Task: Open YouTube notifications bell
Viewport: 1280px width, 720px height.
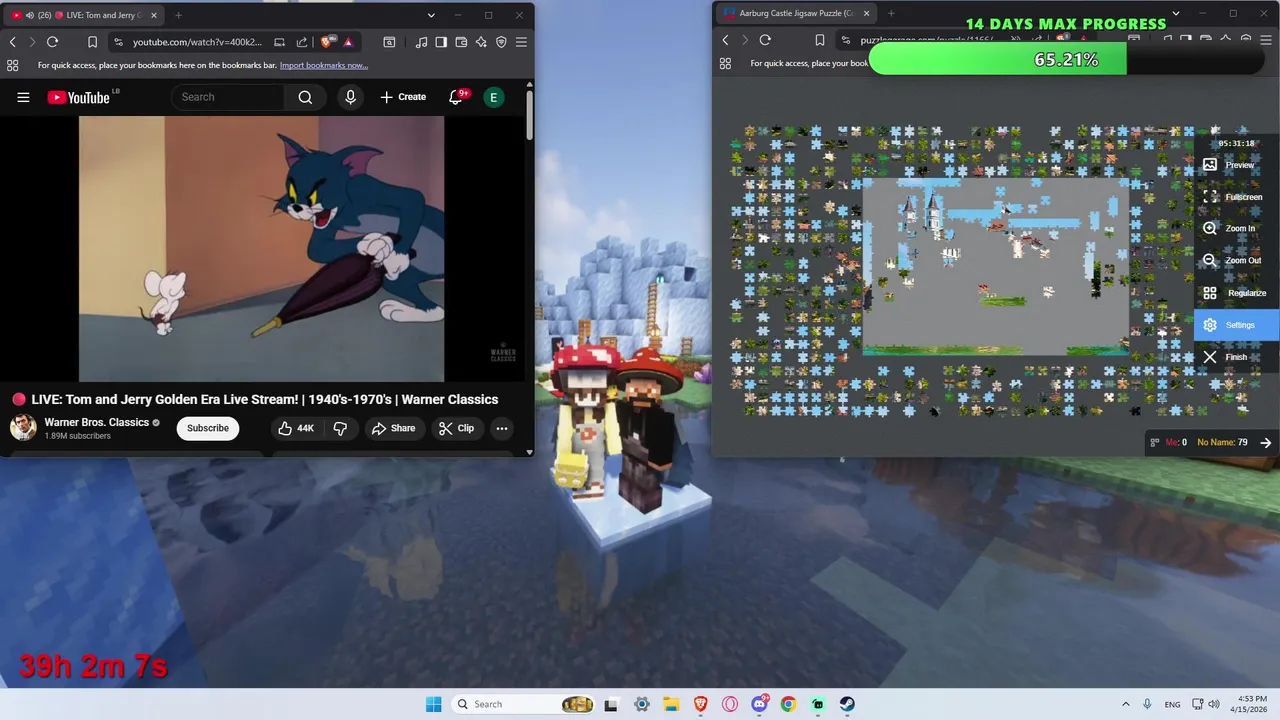Action: pyautogui.click(x=457, y=97)
